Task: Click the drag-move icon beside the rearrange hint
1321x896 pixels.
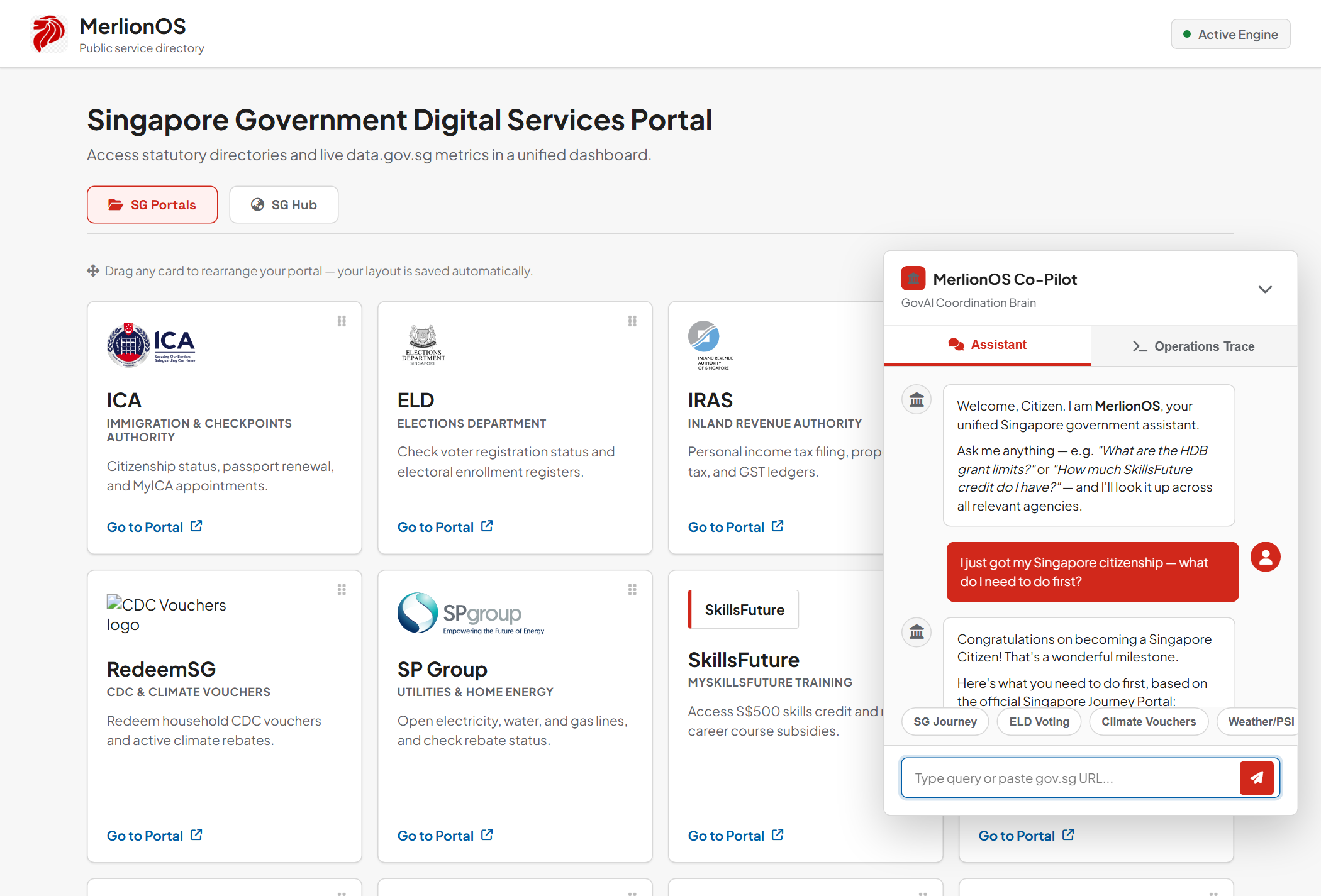Action: tap(93, 271)
